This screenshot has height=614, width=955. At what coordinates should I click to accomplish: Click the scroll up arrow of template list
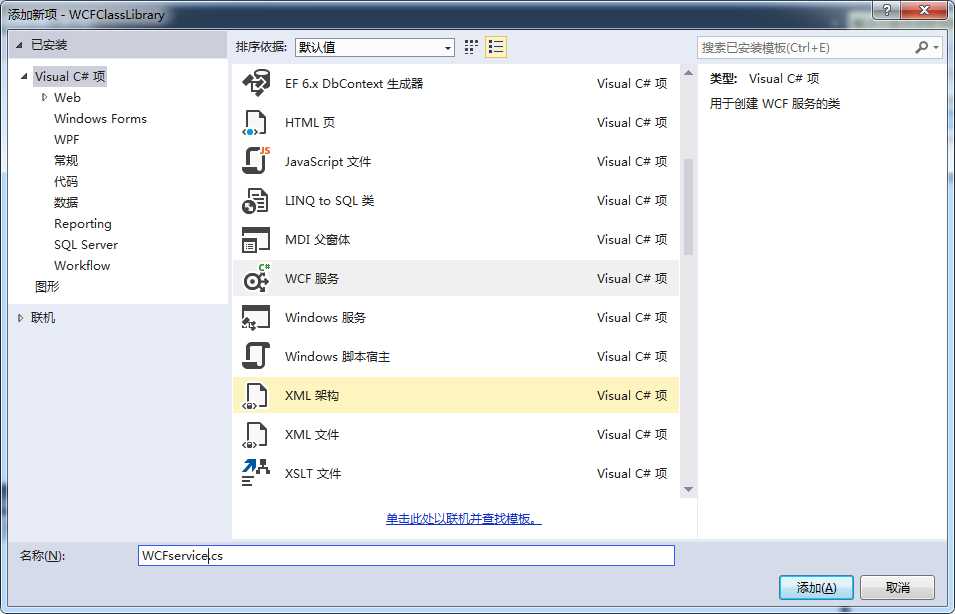pos(688,73)
